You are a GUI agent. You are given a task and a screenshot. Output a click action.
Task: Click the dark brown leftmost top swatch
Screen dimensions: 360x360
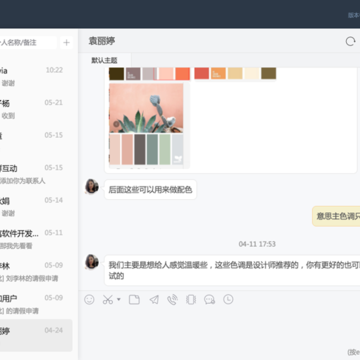[116, 74]
